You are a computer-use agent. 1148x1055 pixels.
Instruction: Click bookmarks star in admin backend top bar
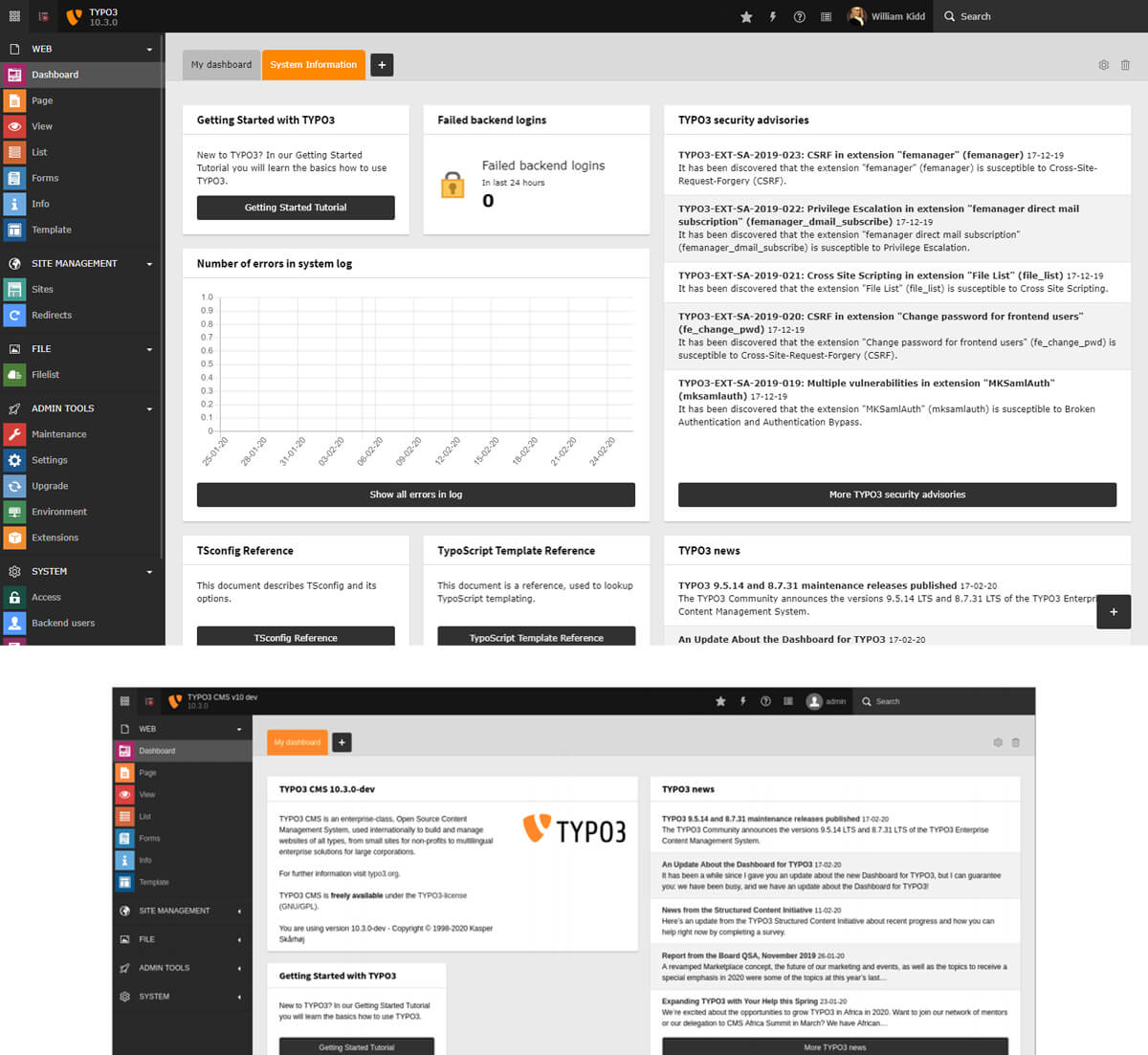tap(720, 701)
